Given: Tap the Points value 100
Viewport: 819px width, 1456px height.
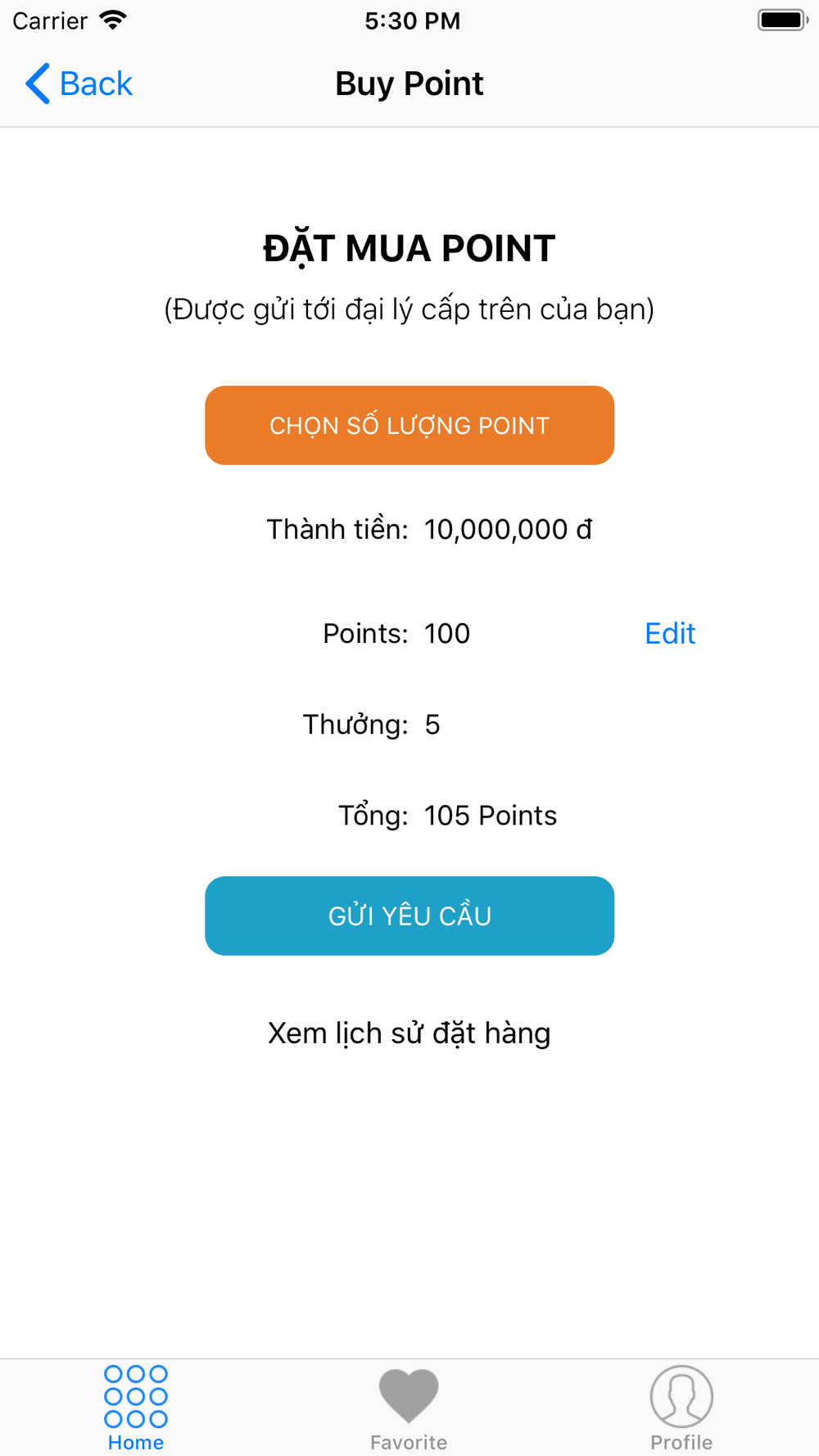Looking at the screenshot, I should (x=447, y=633).
